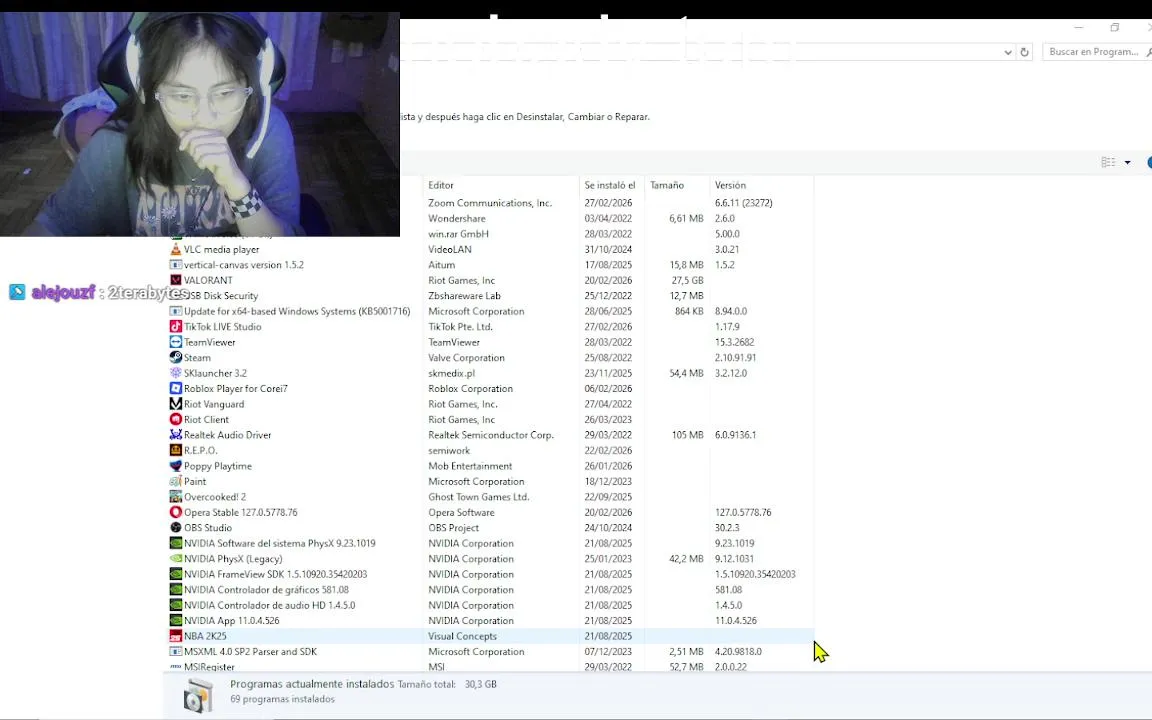Click the version 127.0.5778.76 cell
Screen dimensions: 1152x720
(x=743, y=512)
